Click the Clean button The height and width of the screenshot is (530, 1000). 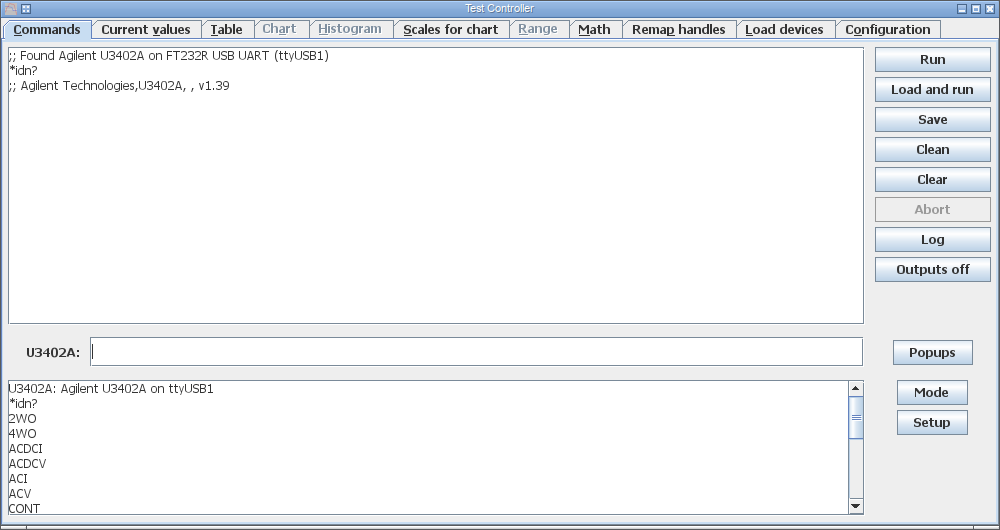(x=932, y=149)
